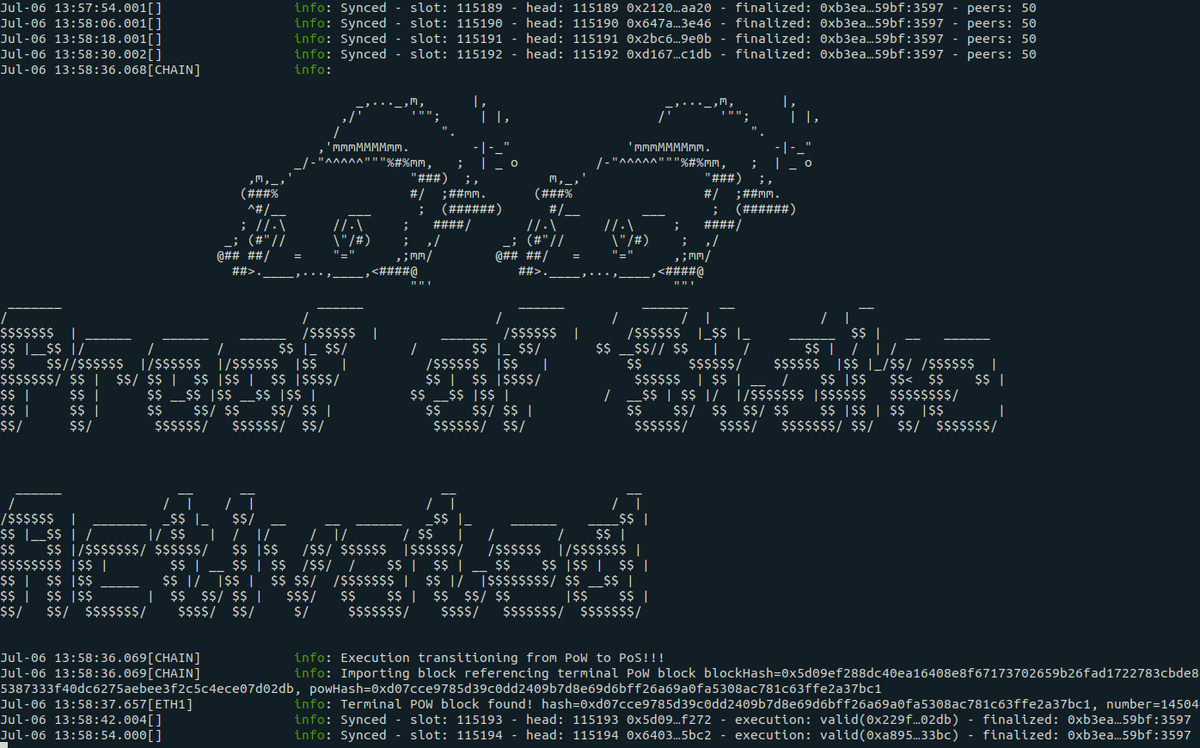
Task: Click the blockHash=0x5d09ef288dc40ea value
Action: [x=952, y=674]
